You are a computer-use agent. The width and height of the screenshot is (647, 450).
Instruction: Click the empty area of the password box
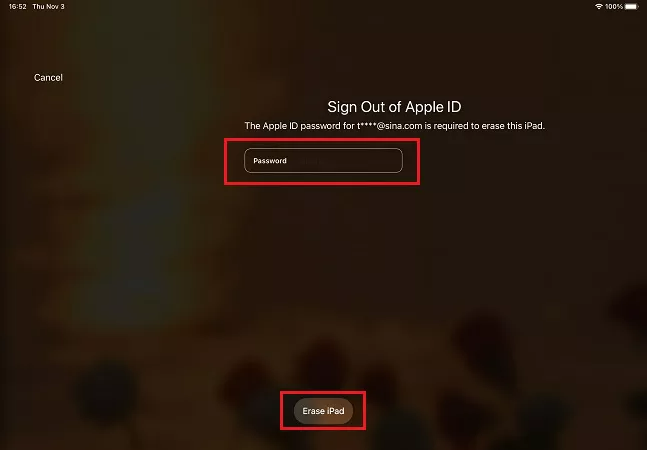click(347, 160)
